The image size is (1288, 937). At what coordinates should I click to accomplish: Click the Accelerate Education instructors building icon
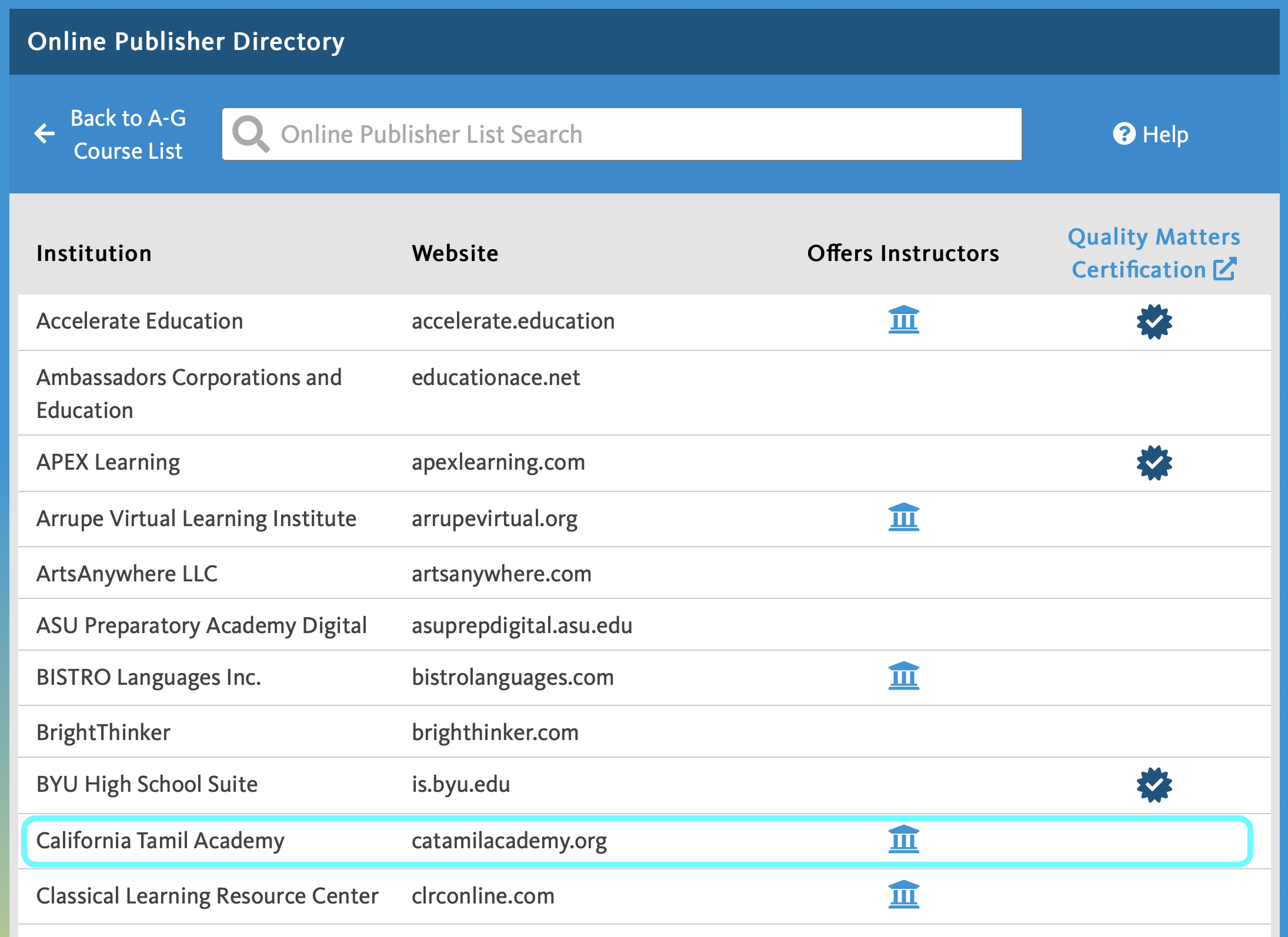coord(903,320)
